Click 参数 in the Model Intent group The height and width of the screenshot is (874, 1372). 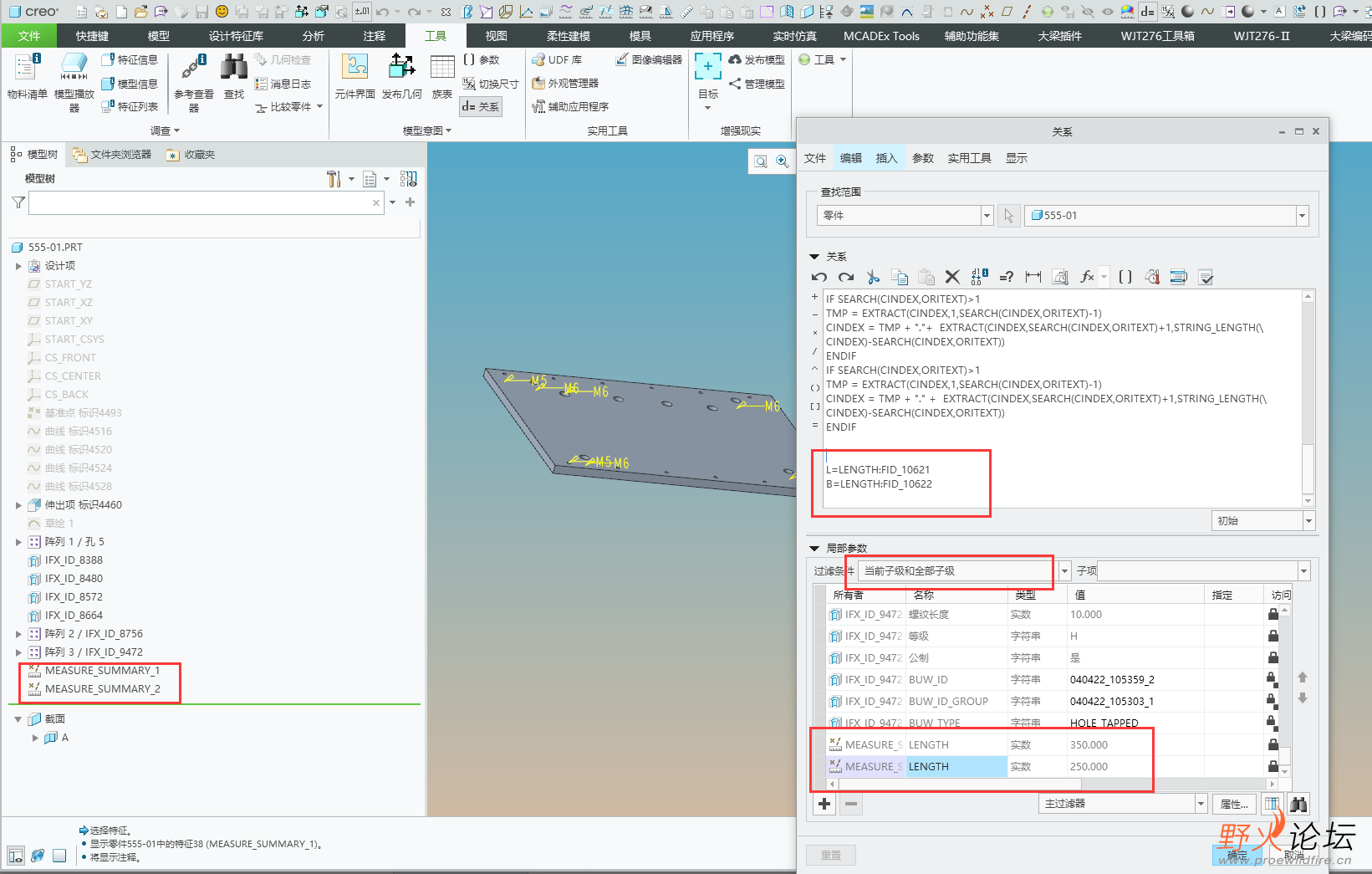pyautogui.click(x=482, y=60)
